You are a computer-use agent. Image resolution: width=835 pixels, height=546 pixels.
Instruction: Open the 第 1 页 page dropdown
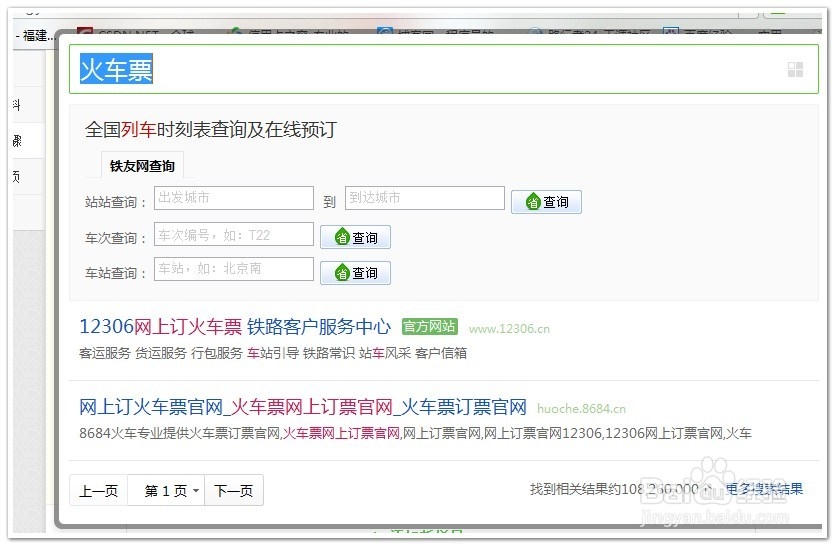166,490
